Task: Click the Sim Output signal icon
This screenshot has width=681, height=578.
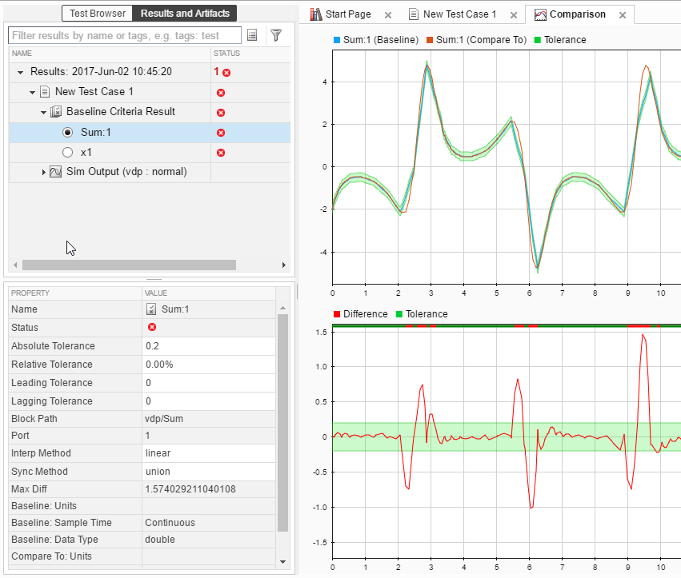Action: pos(56,172)
